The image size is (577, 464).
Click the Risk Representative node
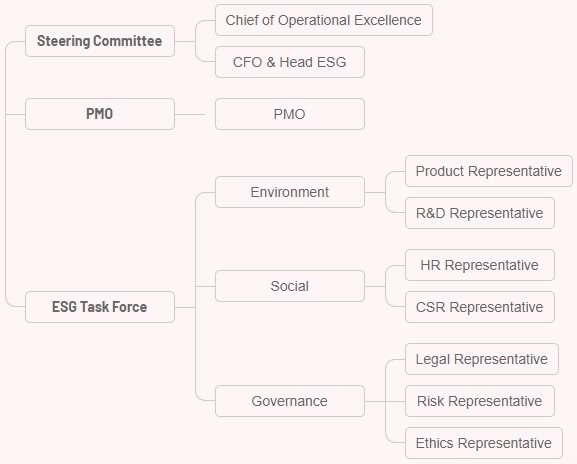click(480, 401)
